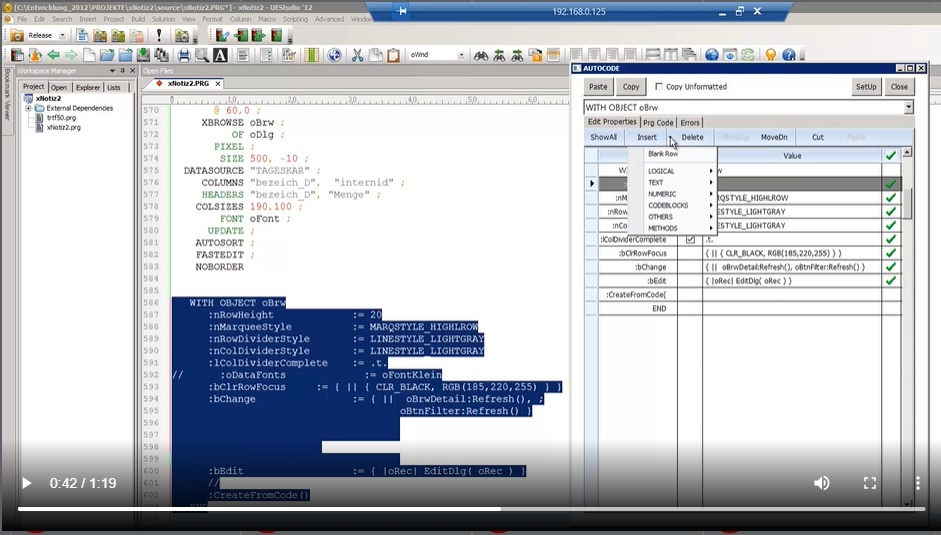Viewport: 941px width, 535px height.
Task: Click the Delete button
Action: (x=692, y=137)
